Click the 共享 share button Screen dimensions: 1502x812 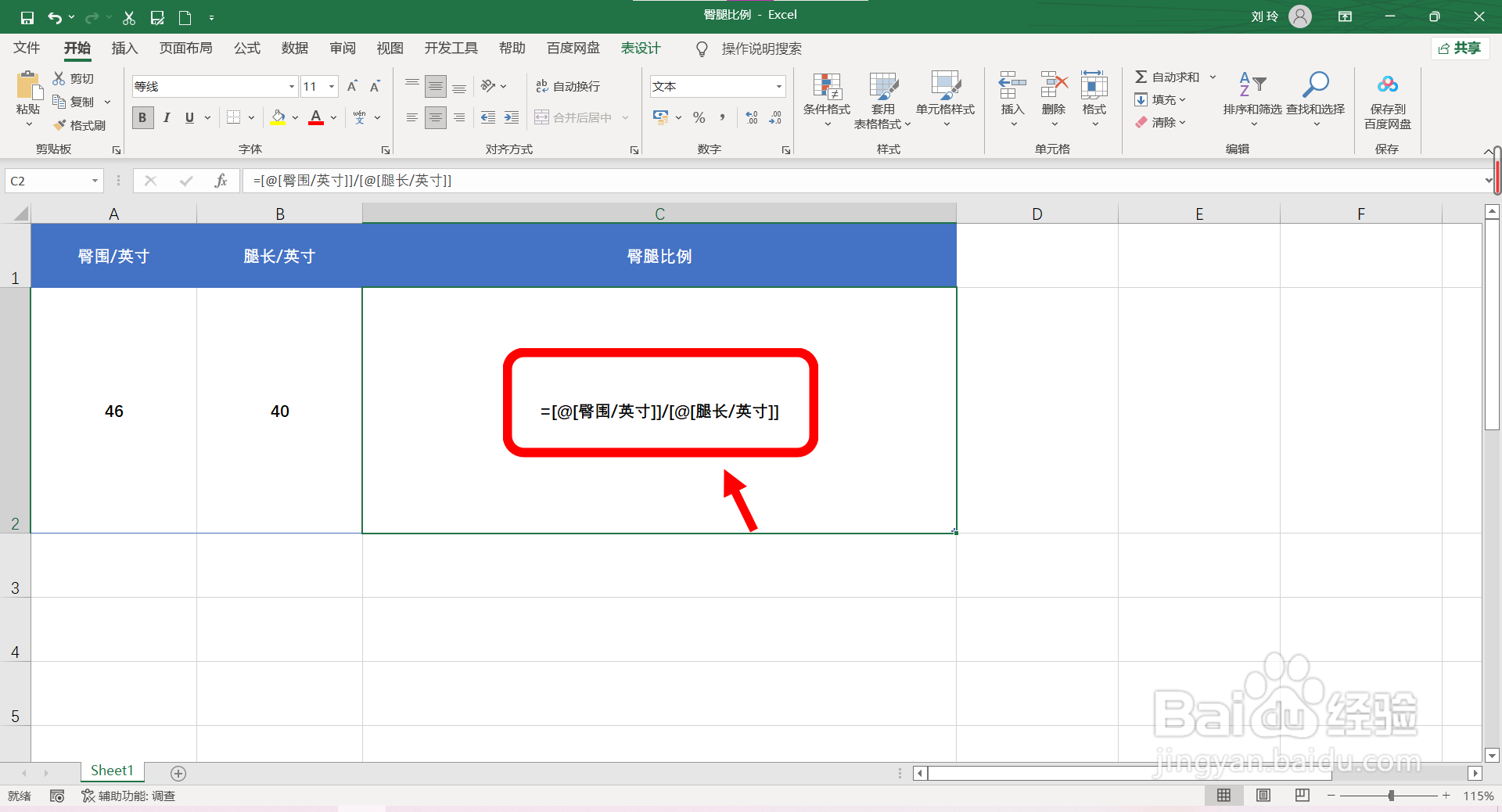(x=1460, y=48)
